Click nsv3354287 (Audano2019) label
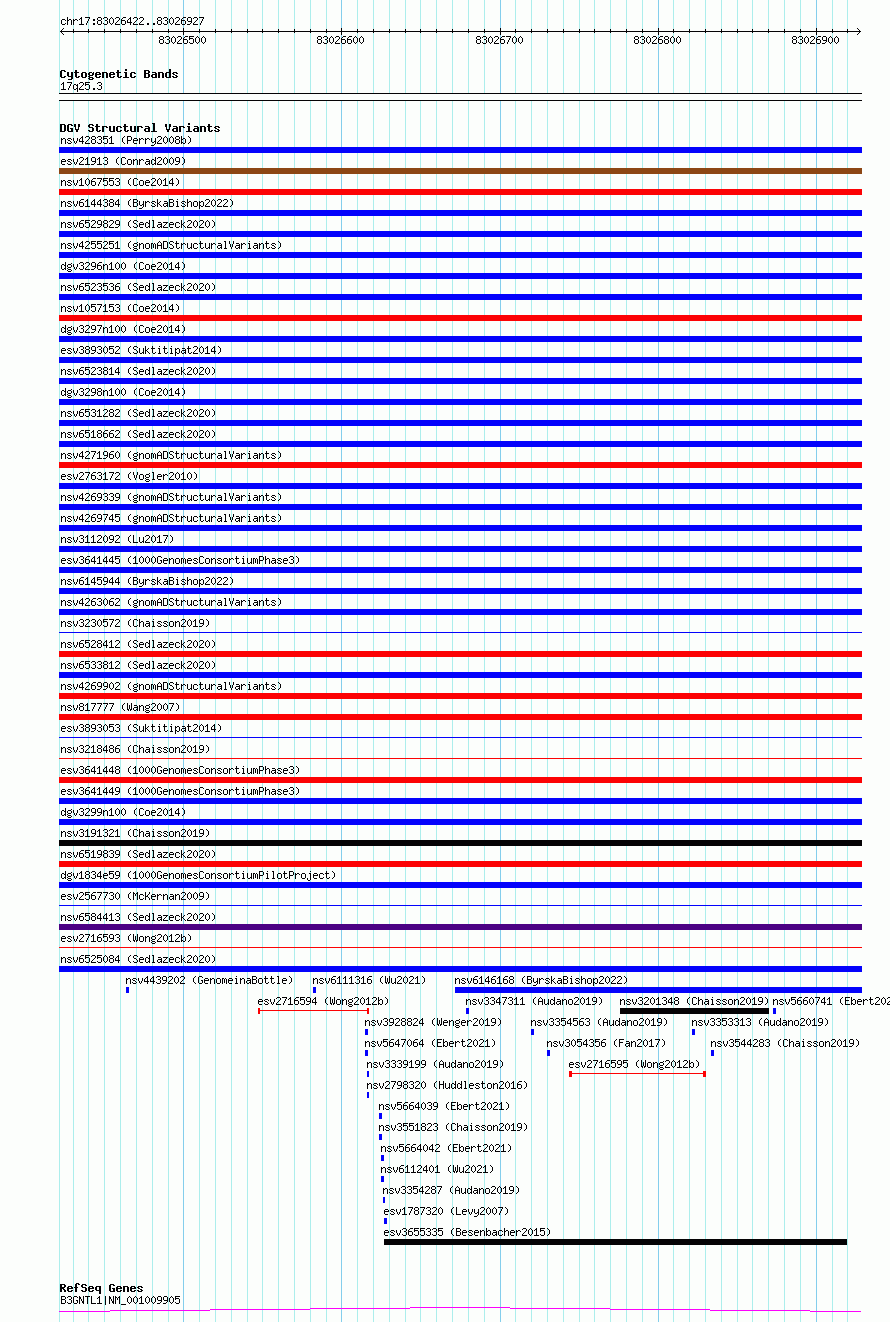Image resolution: width=890 pixels, height=1322 pixels. 452,1190
